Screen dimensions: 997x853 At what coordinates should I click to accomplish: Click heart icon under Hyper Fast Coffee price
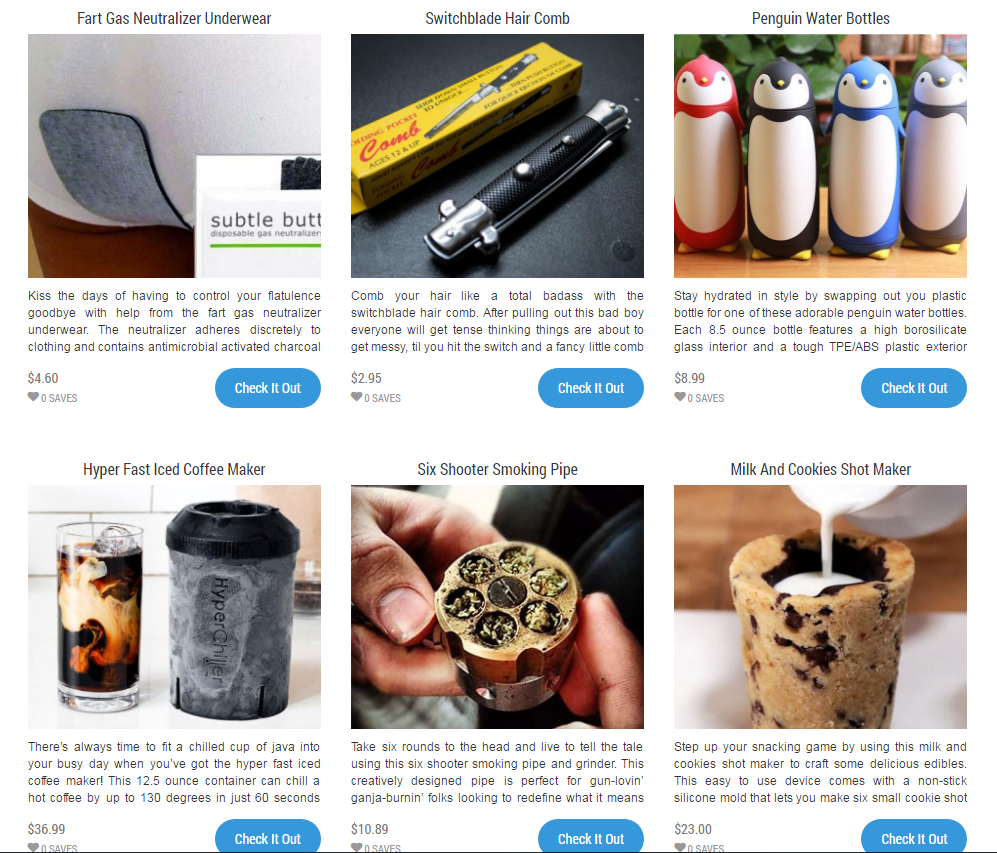(x=33, y=847)
